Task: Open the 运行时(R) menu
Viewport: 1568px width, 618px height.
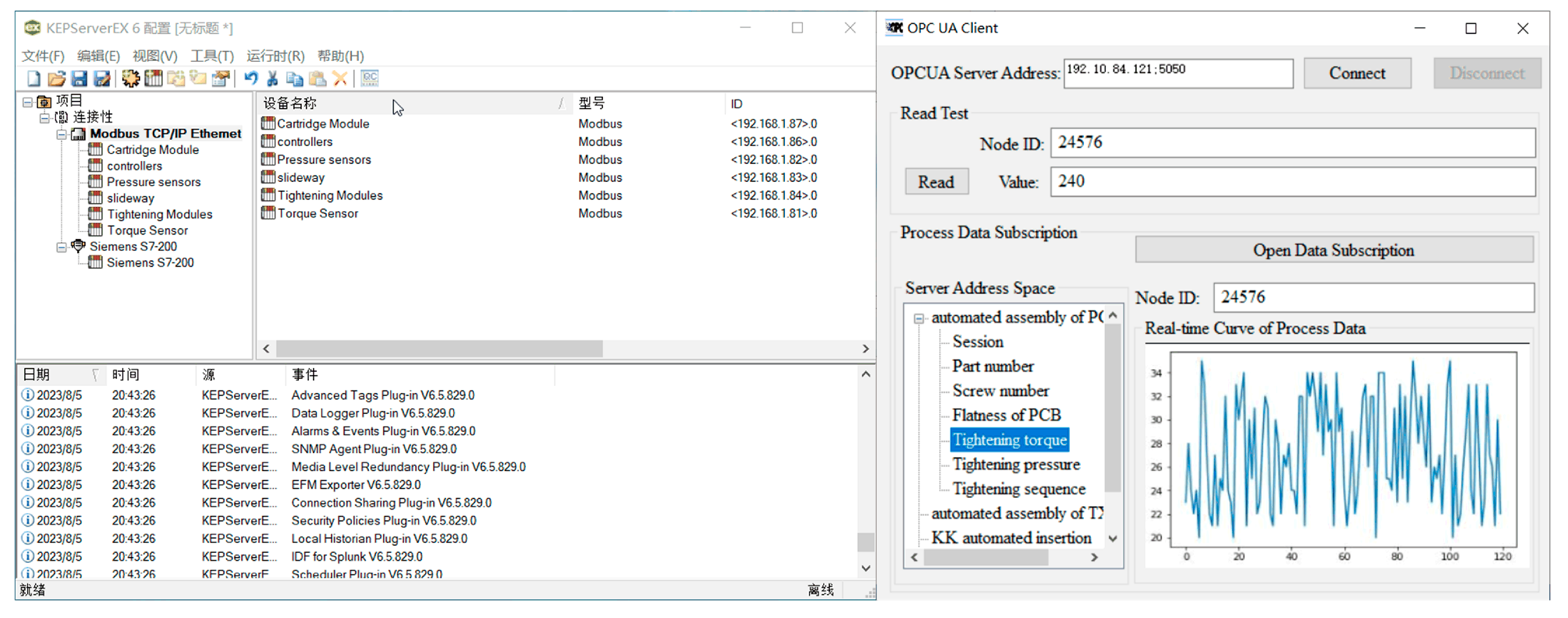Action: pos(275,56)
